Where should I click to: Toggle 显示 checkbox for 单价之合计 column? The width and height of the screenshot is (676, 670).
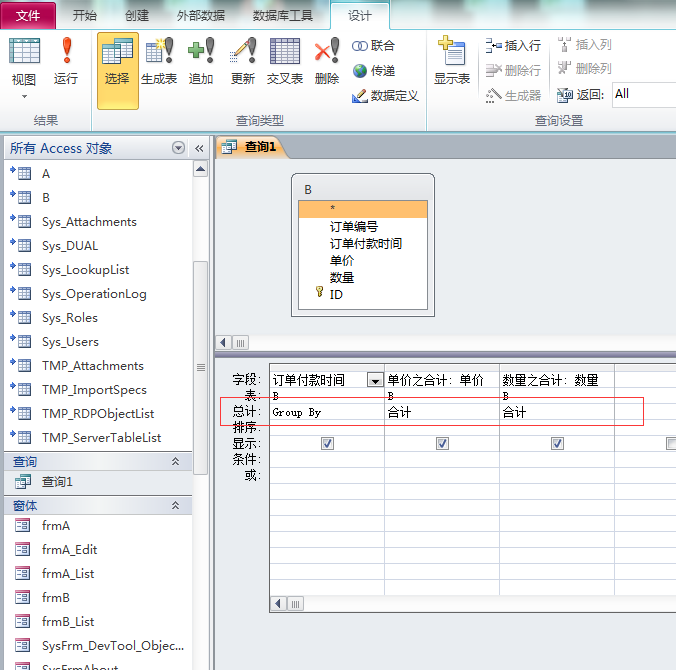(442, 443)
